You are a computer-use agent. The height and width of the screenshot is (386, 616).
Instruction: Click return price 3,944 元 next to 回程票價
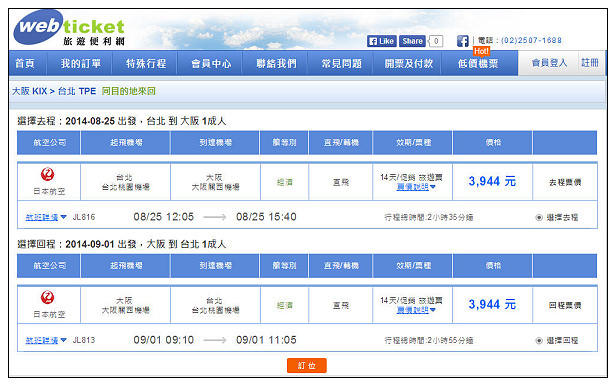point(492,304)
